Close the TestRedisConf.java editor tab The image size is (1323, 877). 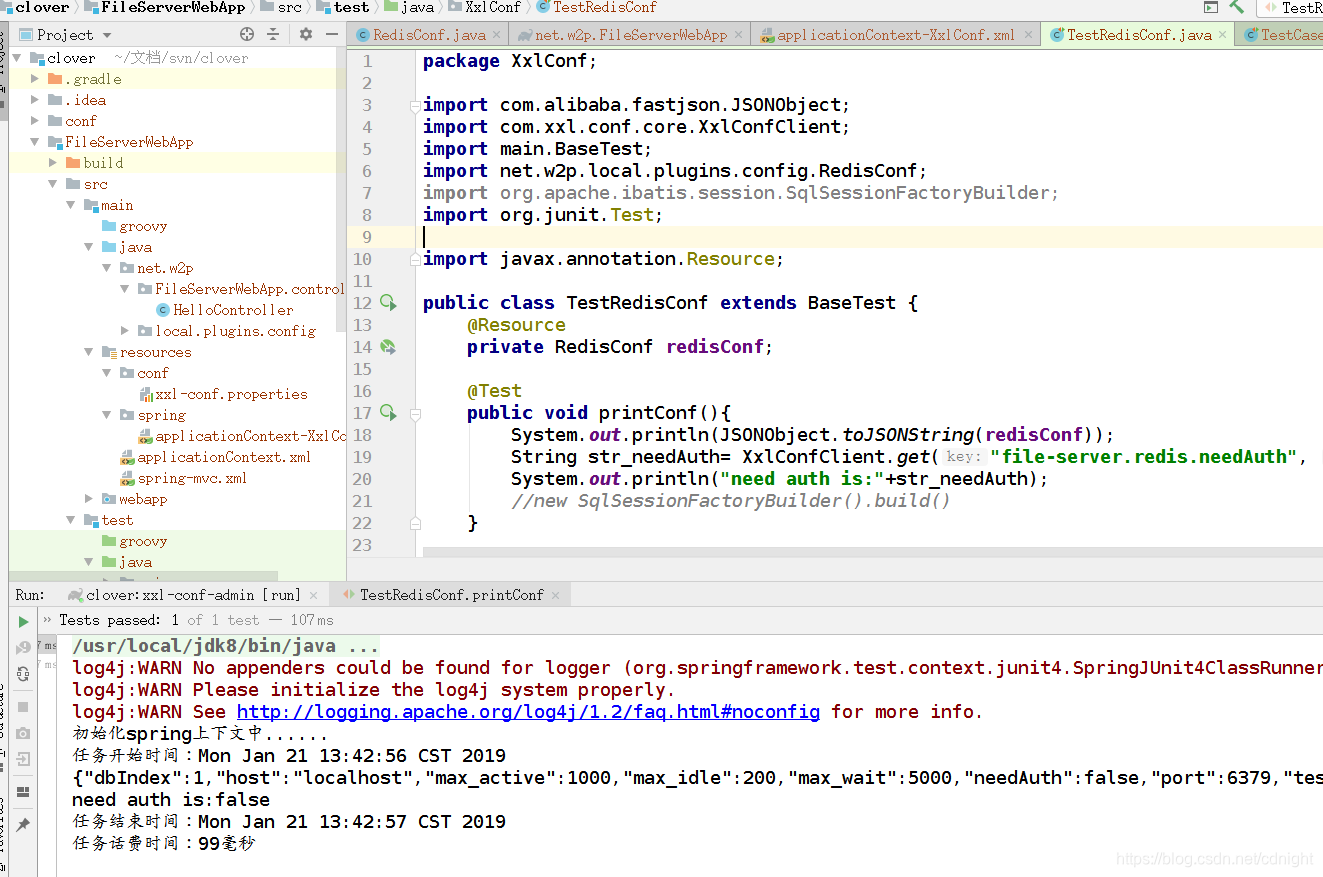[x=1223, y=35]
